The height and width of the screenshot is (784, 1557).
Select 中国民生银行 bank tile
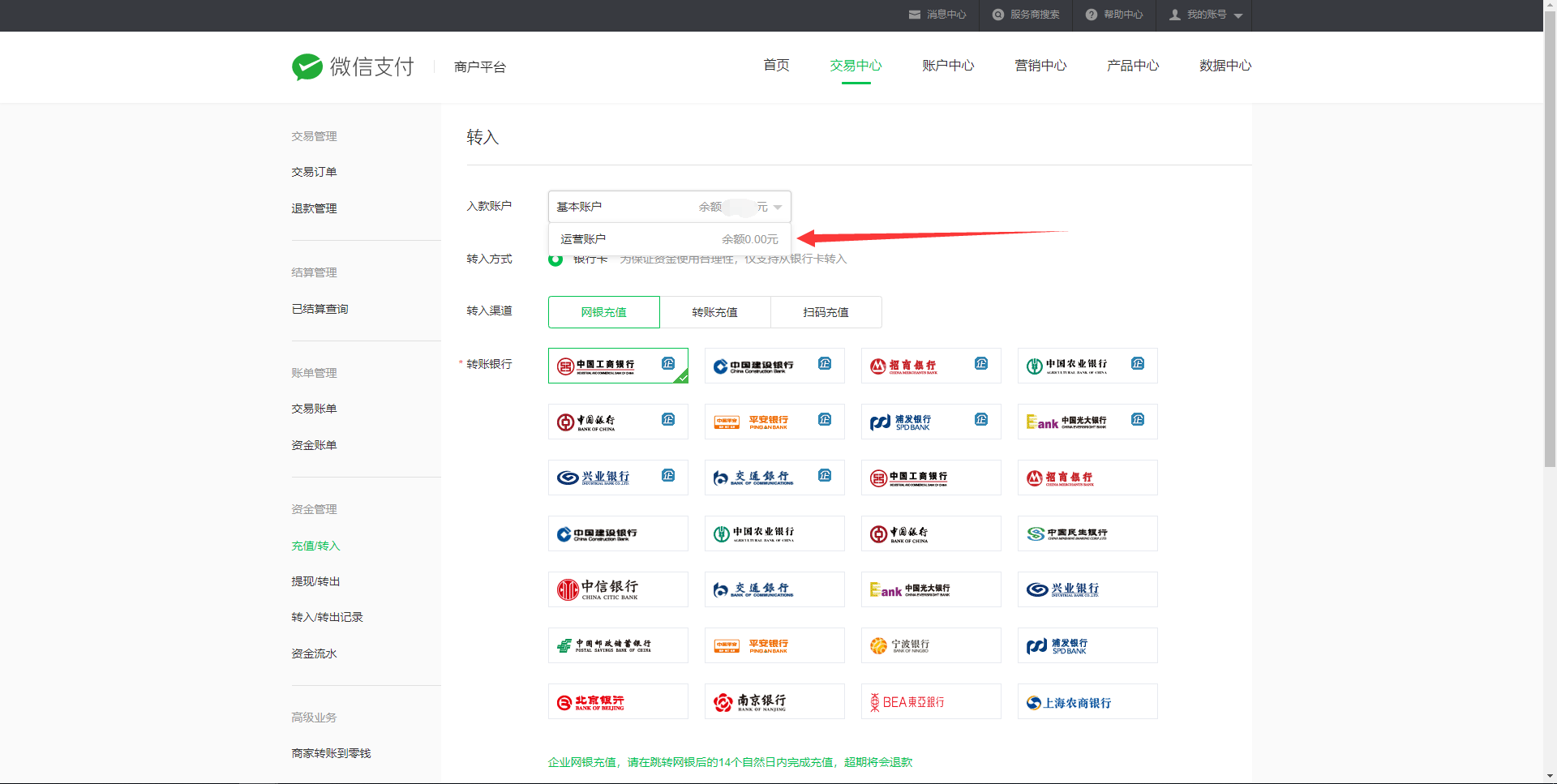pyautogui.click(x=1087, y=533)
